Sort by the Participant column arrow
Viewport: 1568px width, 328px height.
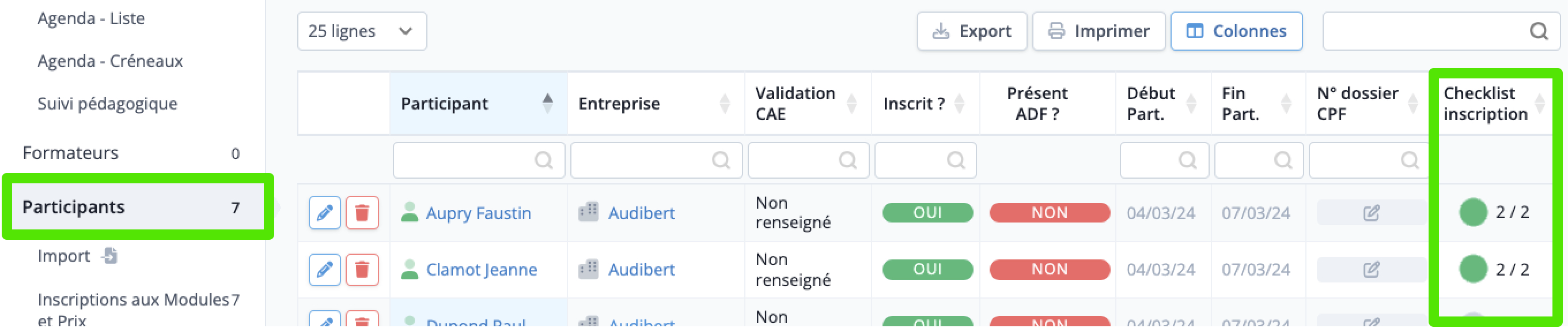(x=548, y=104)
